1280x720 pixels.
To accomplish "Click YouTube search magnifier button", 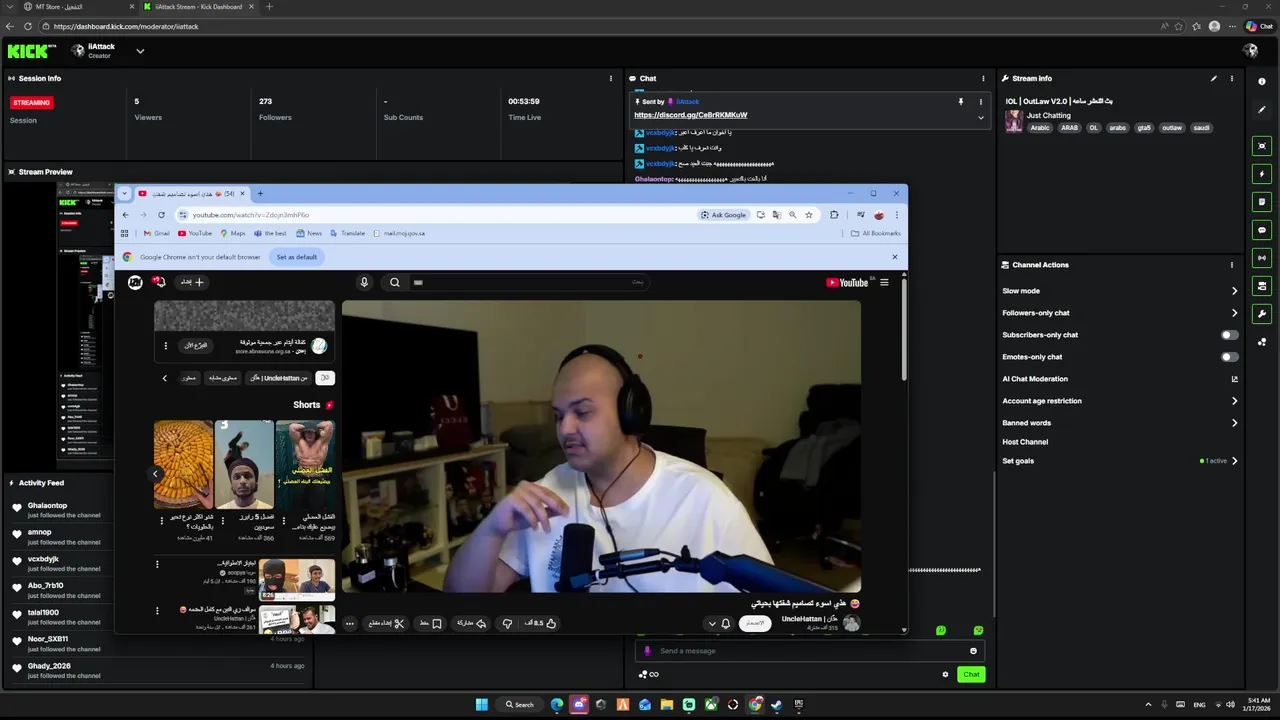I will point(395,282).
